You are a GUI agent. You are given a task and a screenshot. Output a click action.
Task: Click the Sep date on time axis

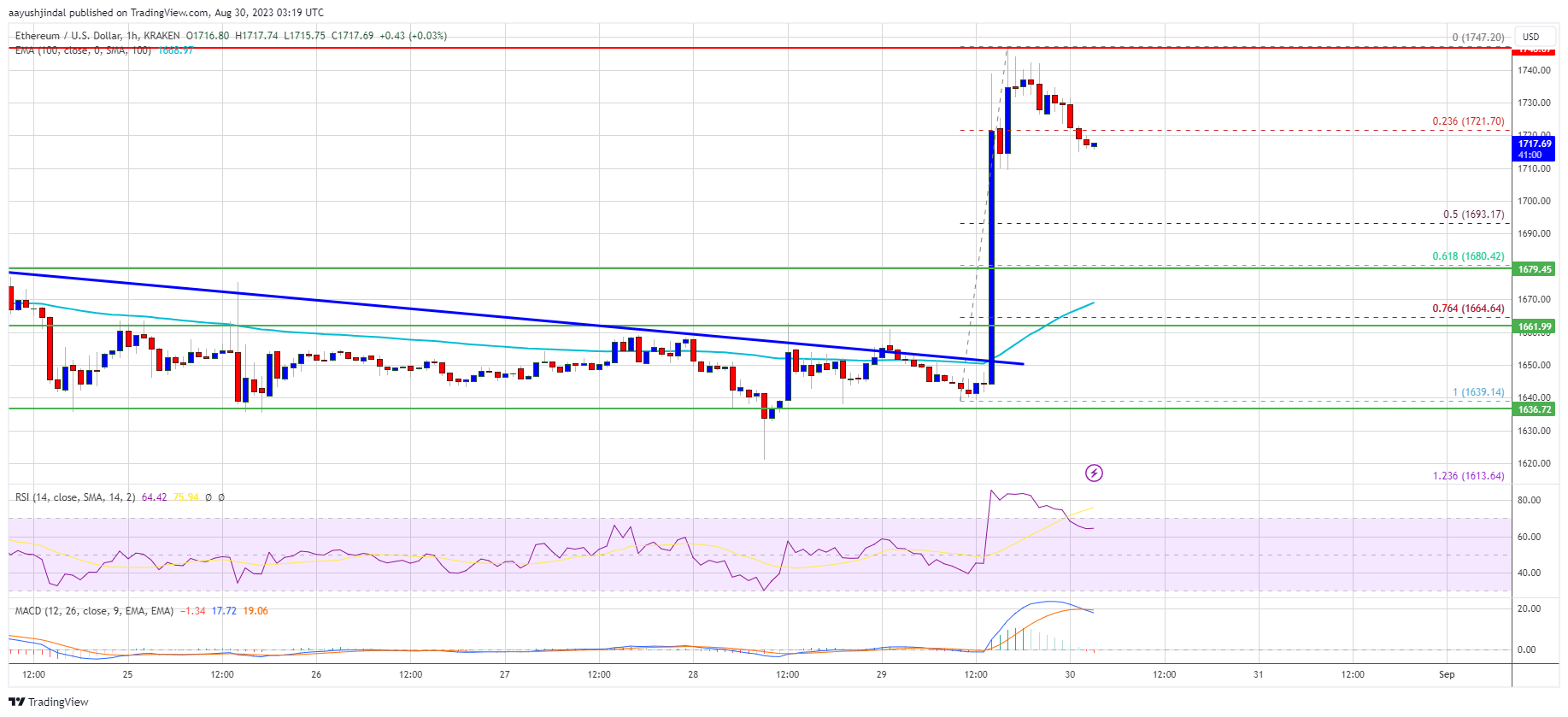(1446, 674)
